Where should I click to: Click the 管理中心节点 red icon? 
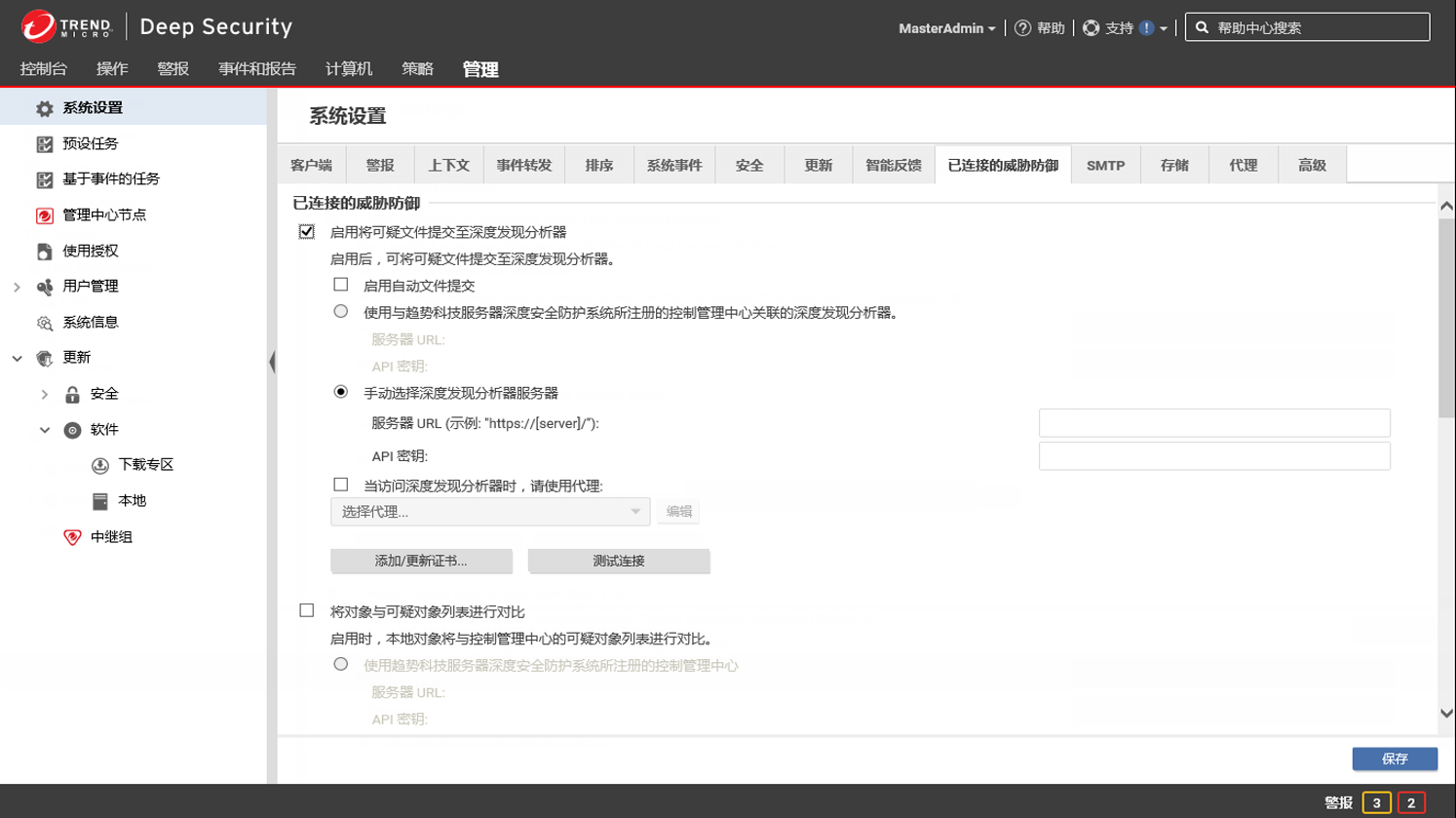(x=44, y=215)
